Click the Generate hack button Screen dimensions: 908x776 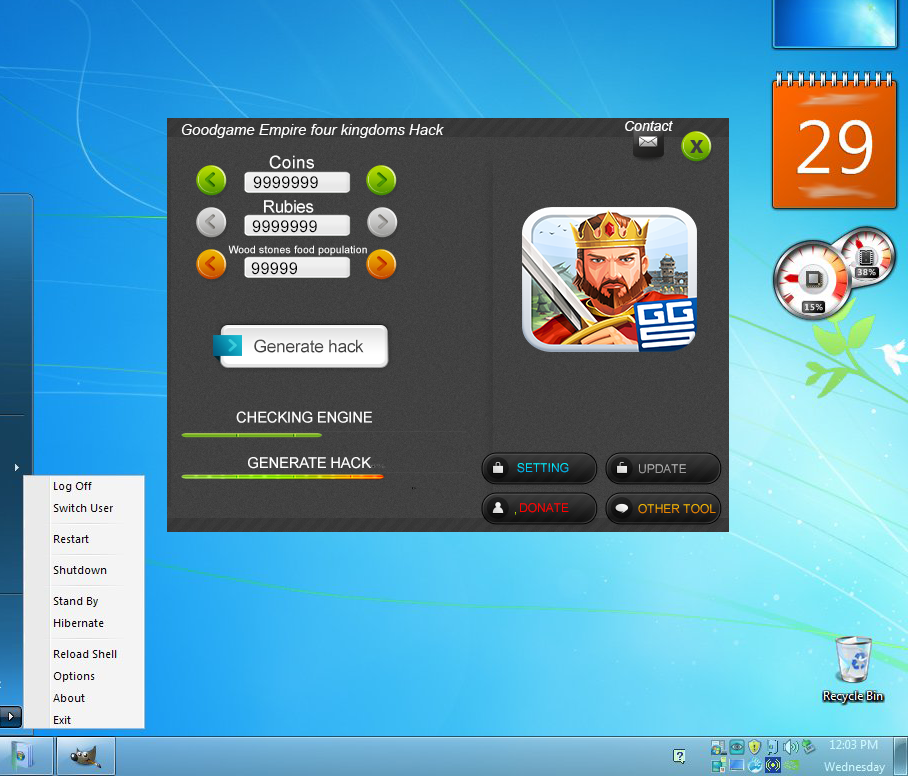click(301, 346)
